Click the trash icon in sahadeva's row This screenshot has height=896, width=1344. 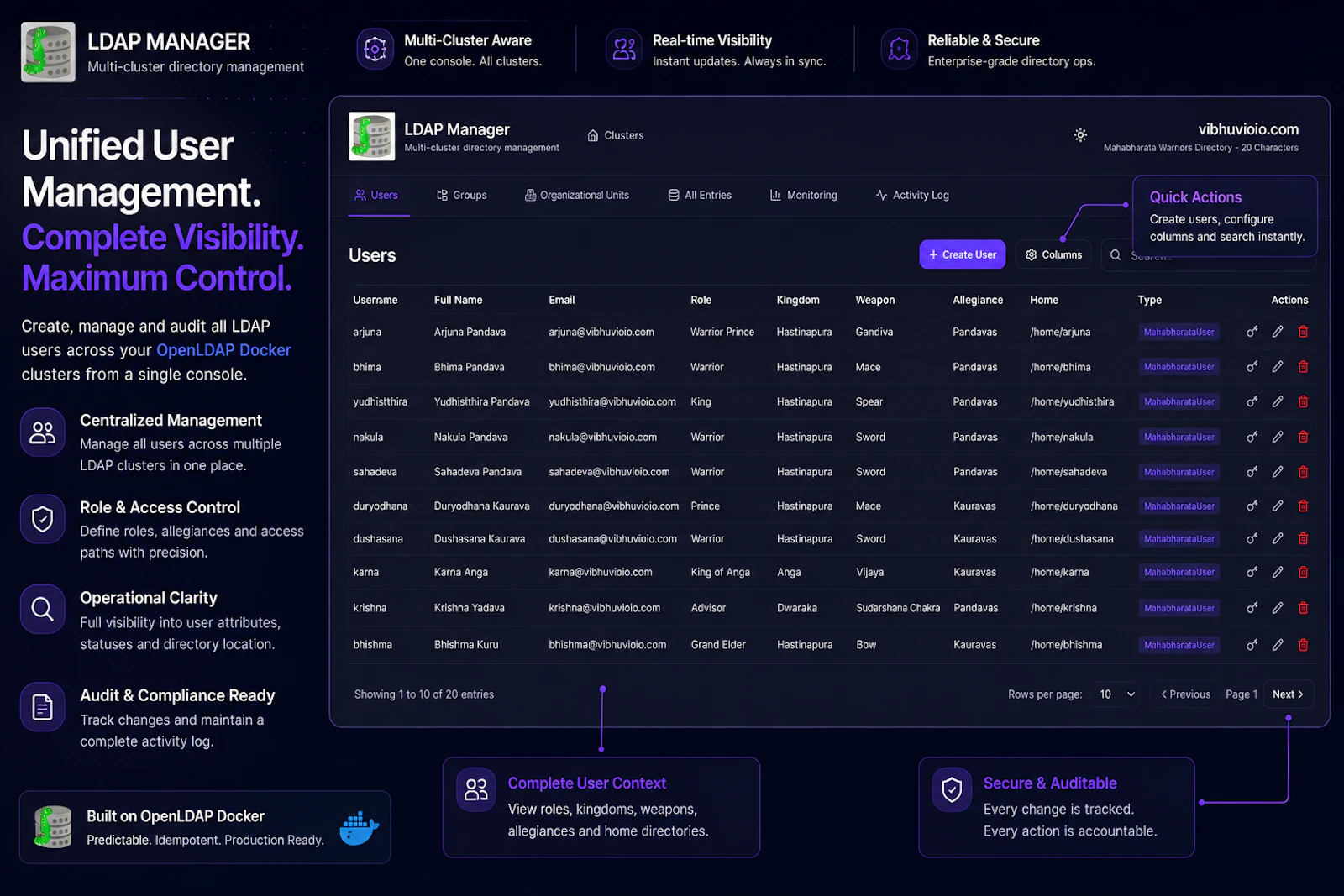coord(1303,472)
